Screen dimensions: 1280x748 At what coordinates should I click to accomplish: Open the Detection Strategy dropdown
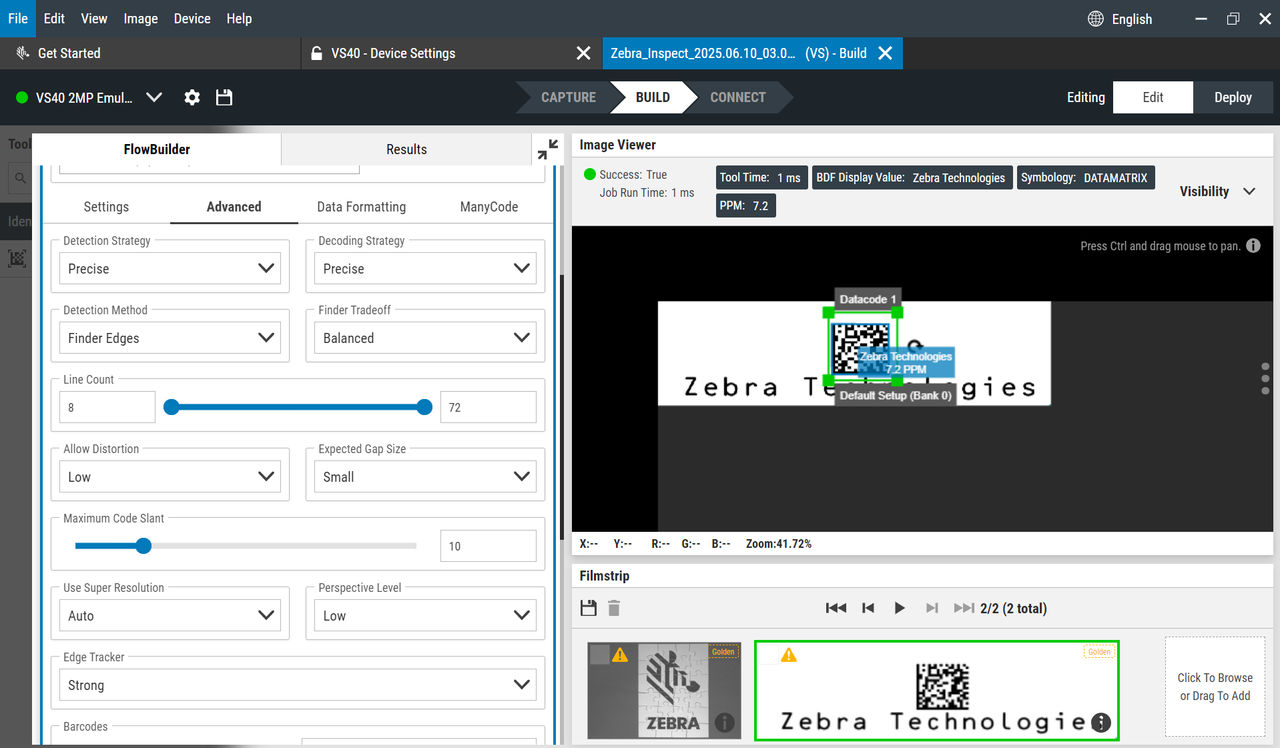[x=170, y=268]
